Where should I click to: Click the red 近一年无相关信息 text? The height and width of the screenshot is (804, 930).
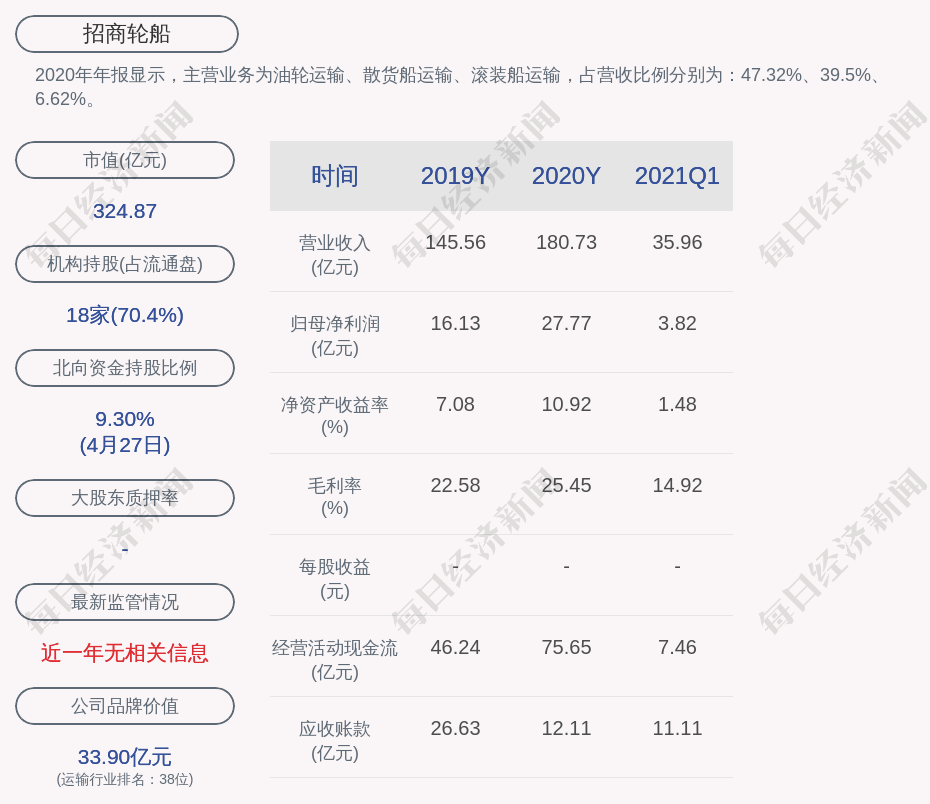(x=125, y=653)
